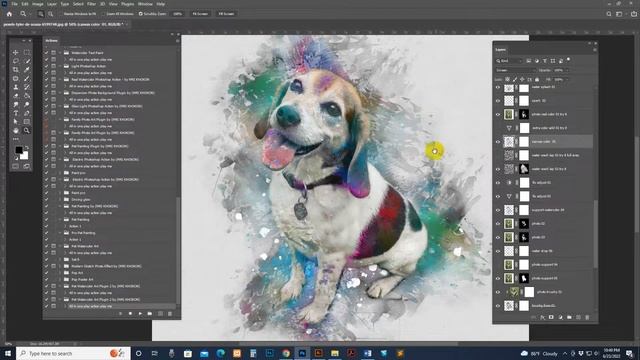Select the Path Selection arrow tool
Image resolution: width=640 pixels, height=360 pixels.
16,122
